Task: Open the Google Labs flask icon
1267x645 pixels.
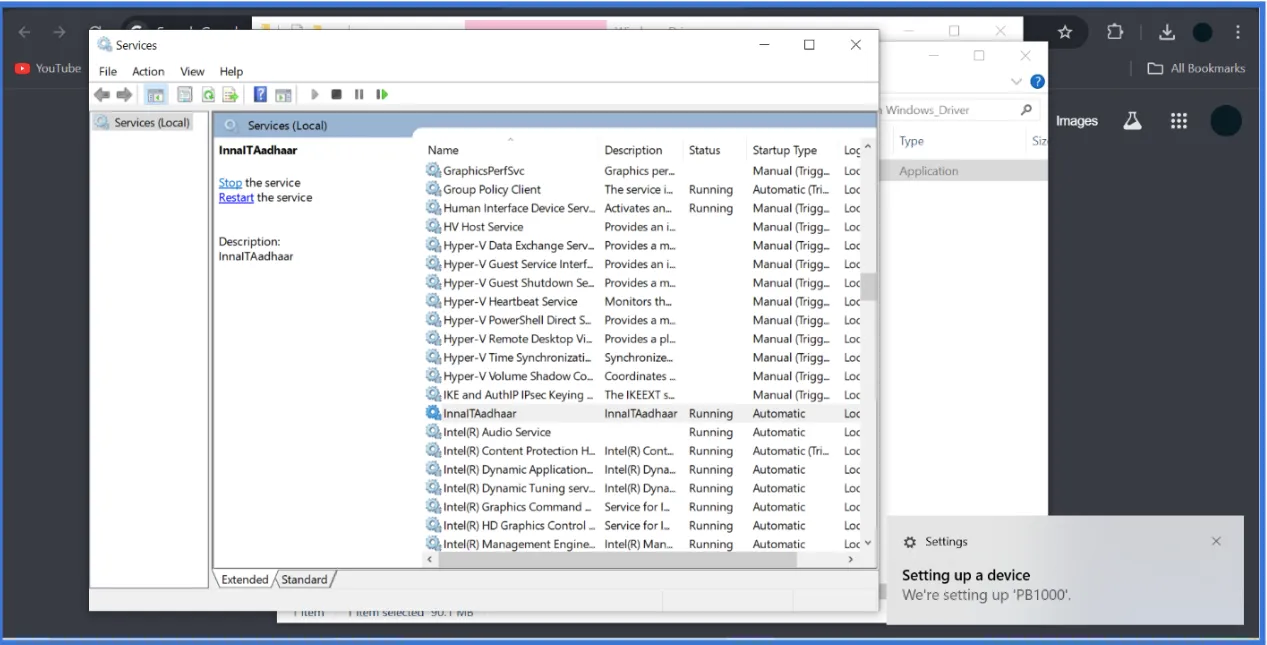Action: pyautogui.click(x=1132, y=121)
